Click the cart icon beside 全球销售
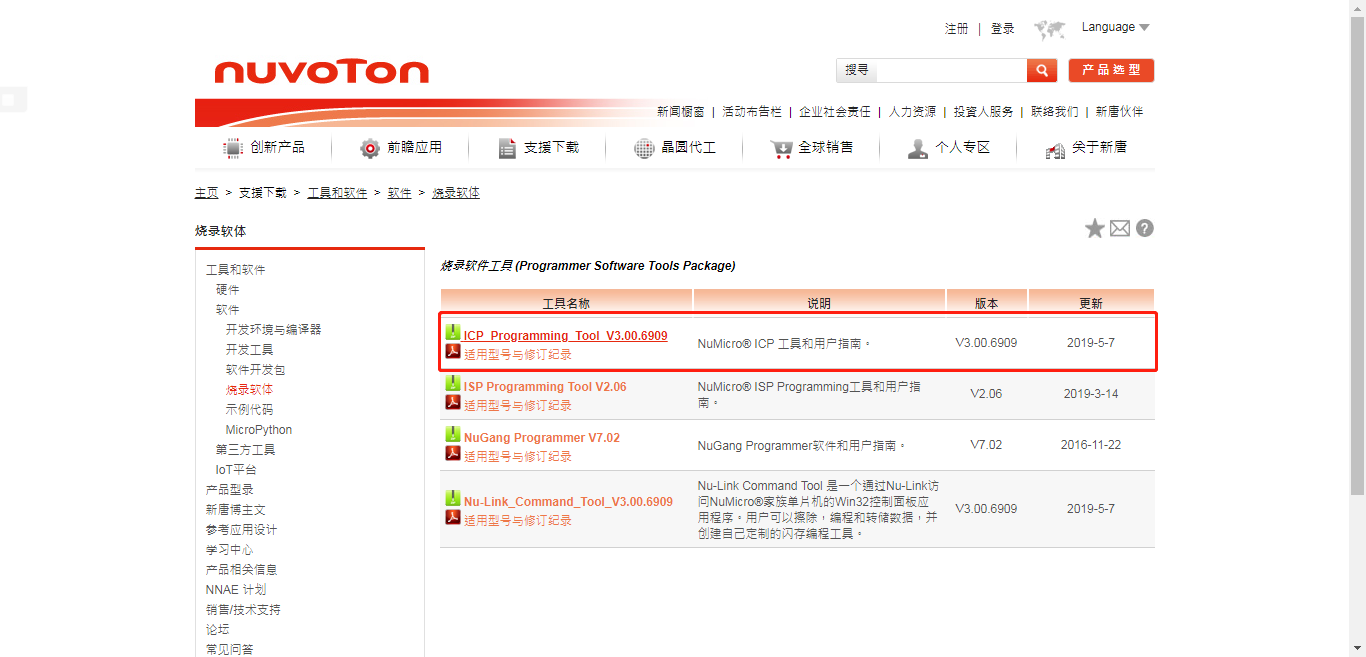The image size is (1366, 657). pos(781,148)
